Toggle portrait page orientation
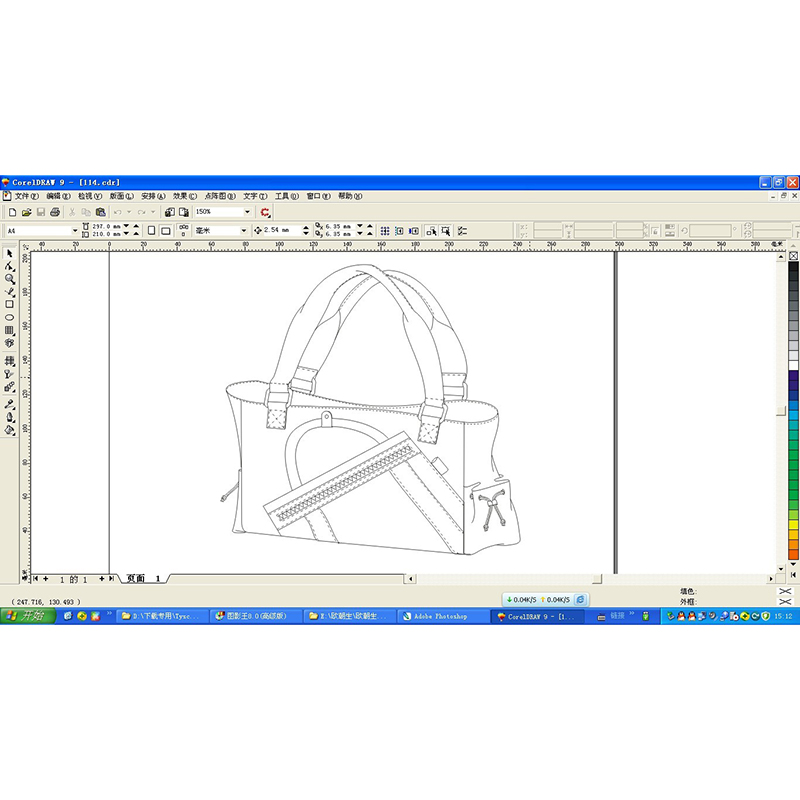 pos(152,230)
